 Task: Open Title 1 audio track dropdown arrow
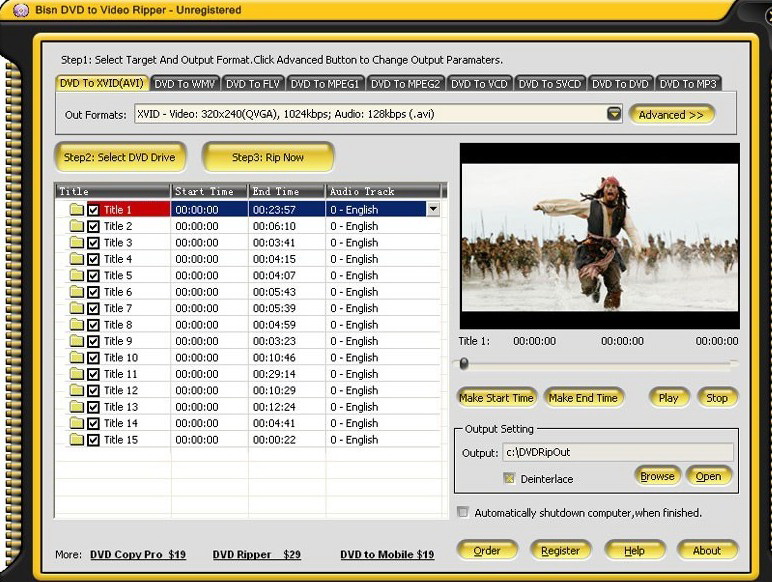coord(433,209)
